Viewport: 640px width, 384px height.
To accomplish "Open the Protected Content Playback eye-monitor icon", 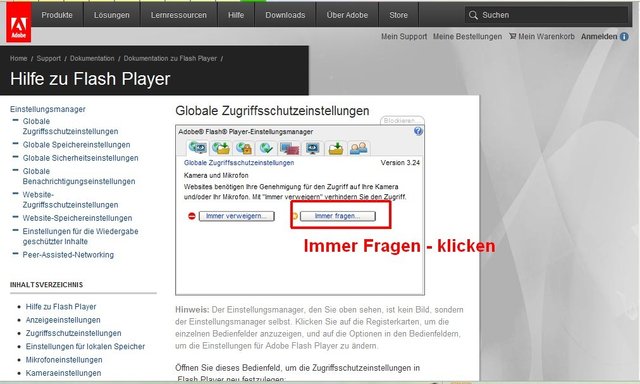I will click(313, 148).
